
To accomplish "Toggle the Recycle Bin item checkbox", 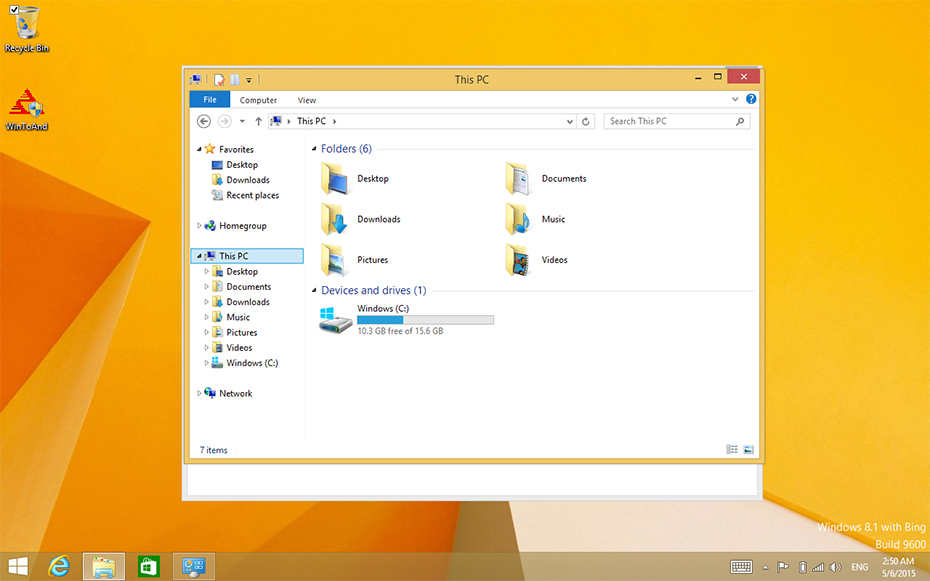I will pos(14,9).
